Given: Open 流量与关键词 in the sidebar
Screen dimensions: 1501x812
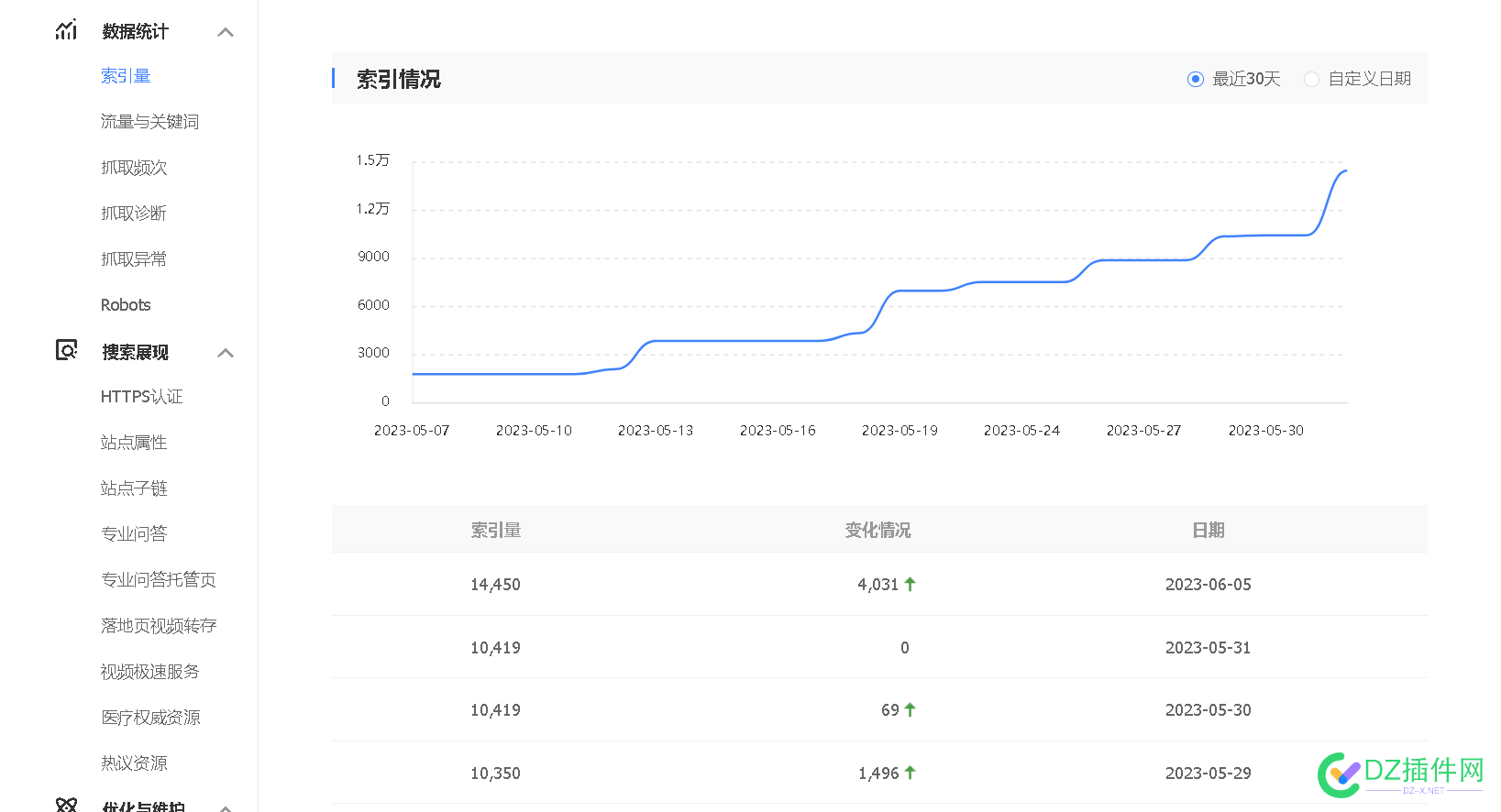Looking at the screenshot, I should [149, 122].
